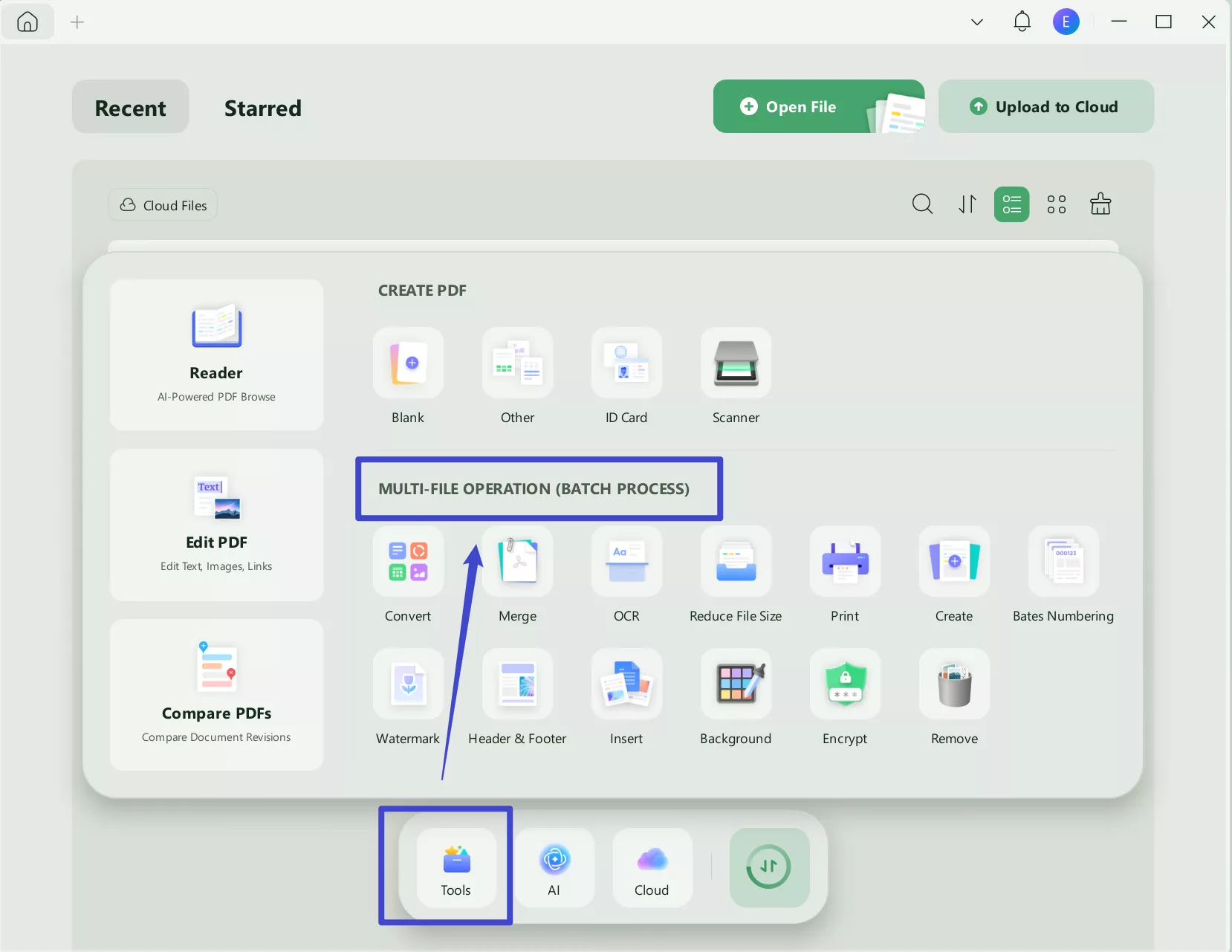Maximize the application window
1232x952 pixels.
pos(1164,22)
